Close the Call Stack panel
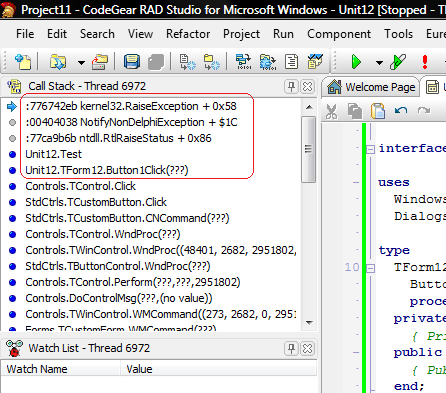The image size is (446, 393). [307, 87]
